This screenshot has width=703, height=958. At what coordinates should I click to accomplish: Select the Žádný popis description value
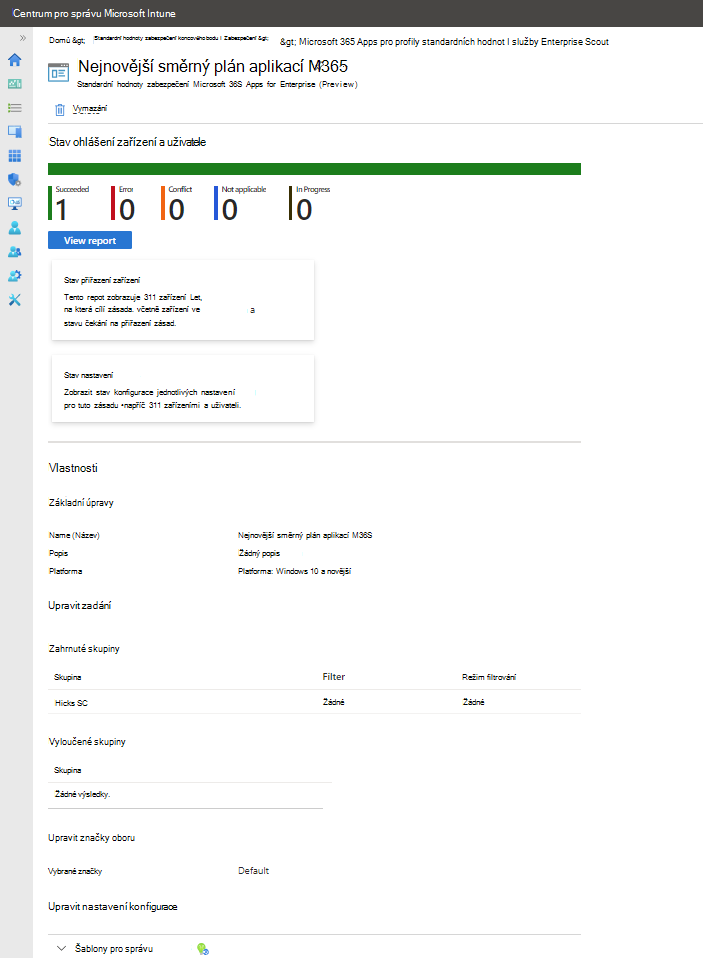[x=259, y=553]
